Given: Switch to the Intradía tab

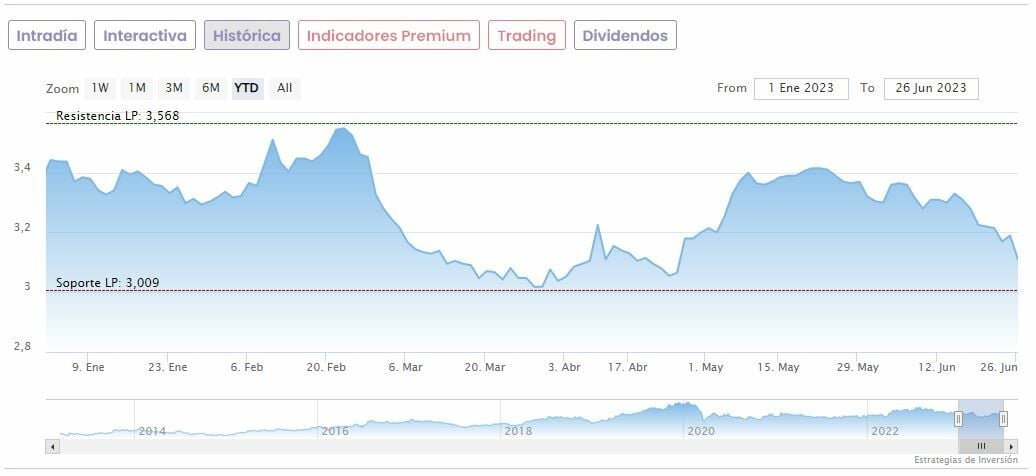Looking at the screenshot, I should 47,36.
